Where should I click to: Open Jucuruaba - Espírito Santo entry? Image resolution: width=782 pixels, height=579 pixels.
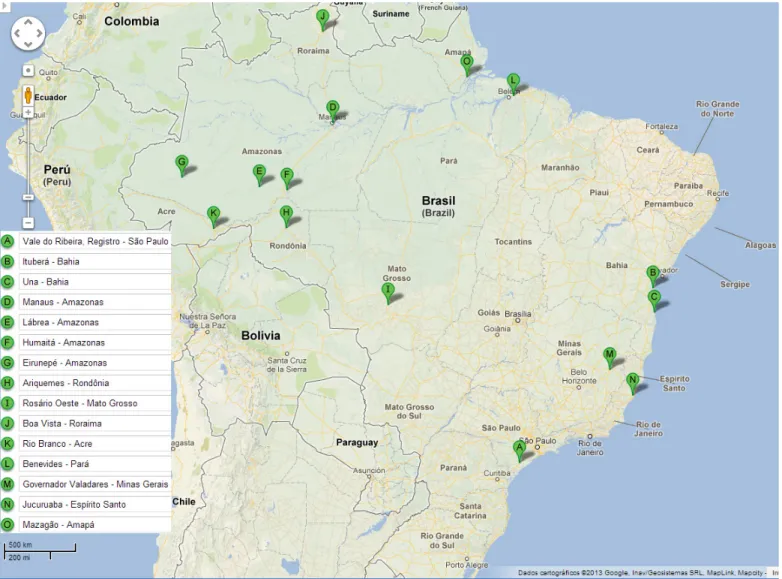tap(95, 505)
